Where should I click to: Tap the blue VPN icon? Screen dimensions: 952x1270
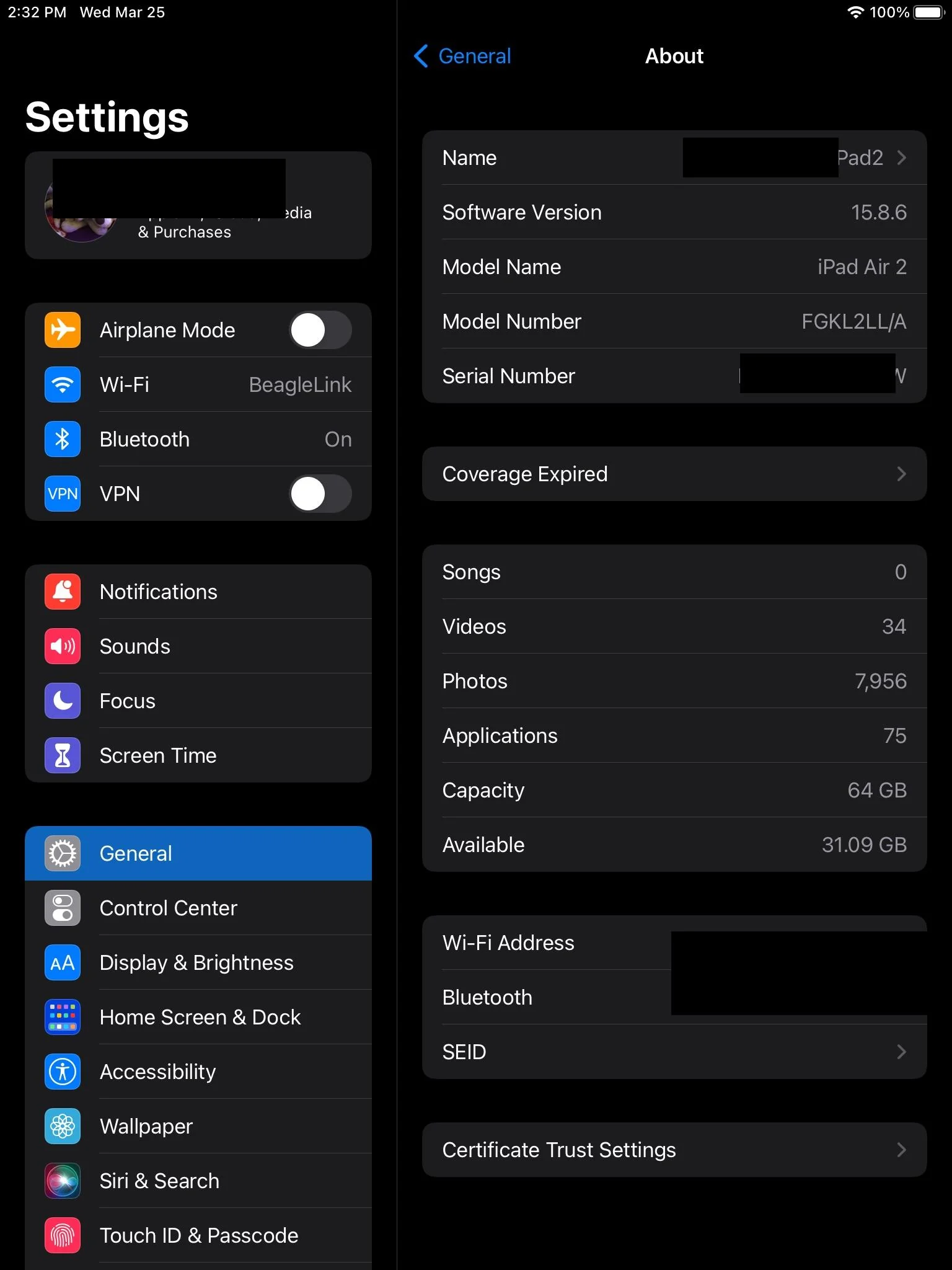63,494
